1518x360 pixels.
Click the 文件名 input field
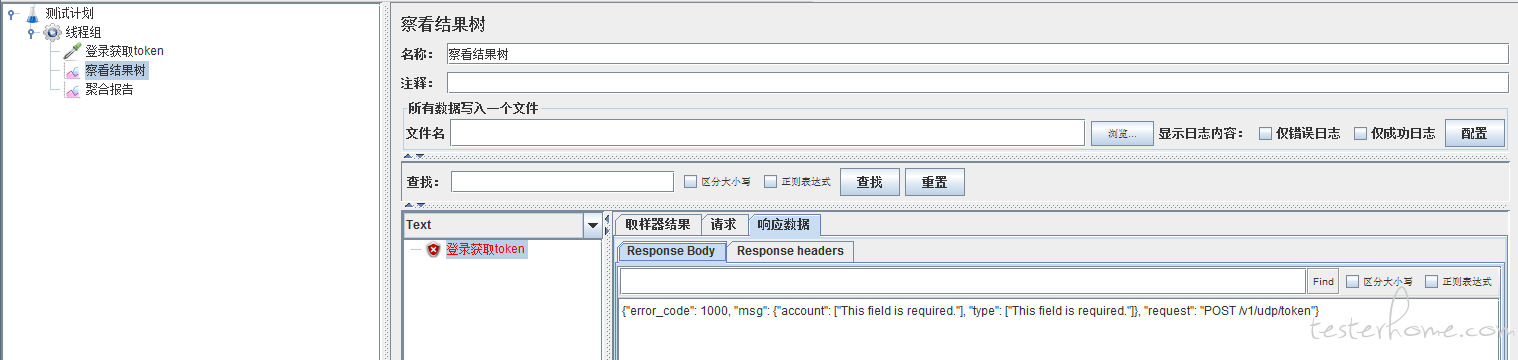767,133
